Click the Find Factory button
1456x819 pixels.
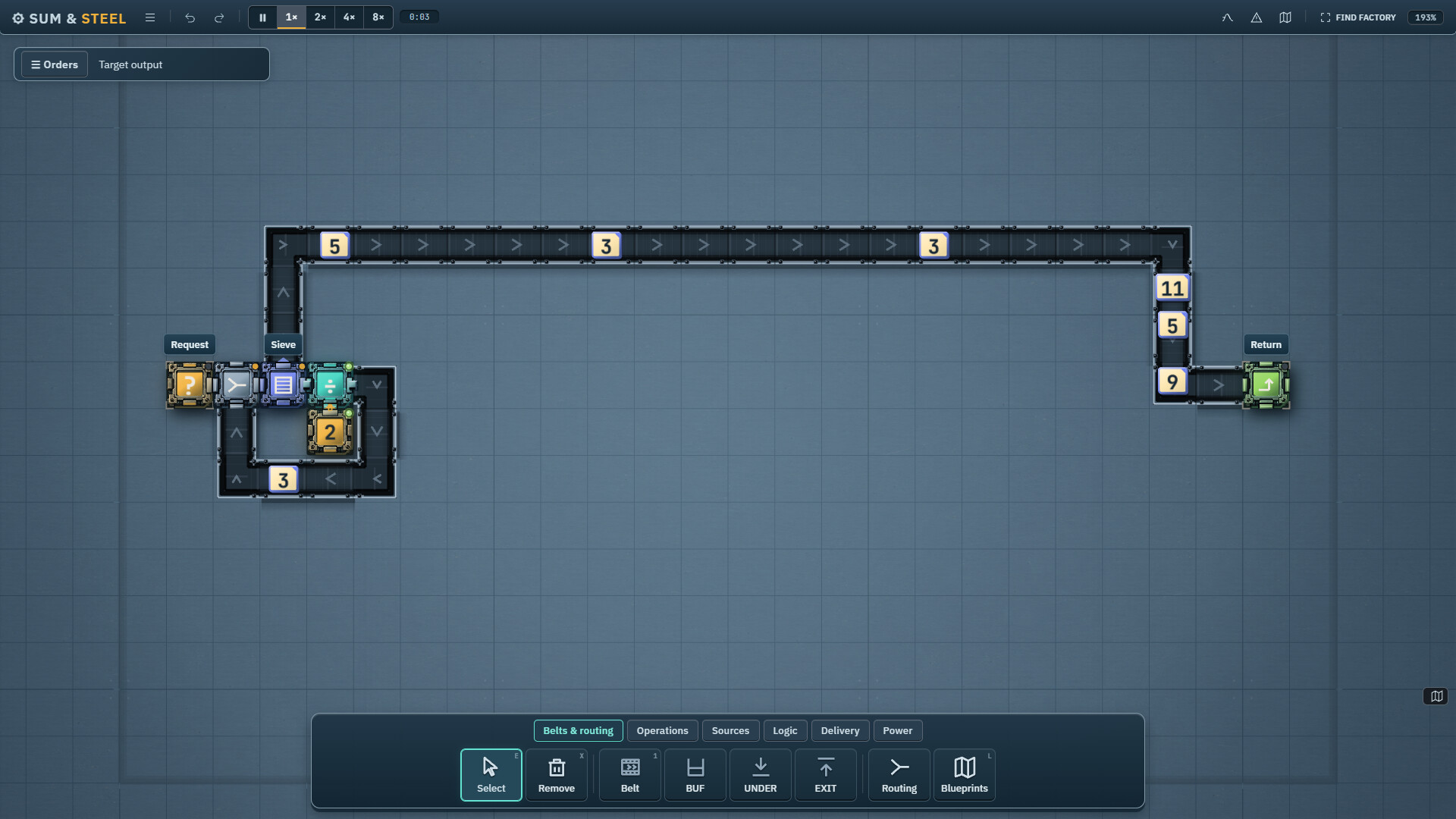click(1358, 17)
